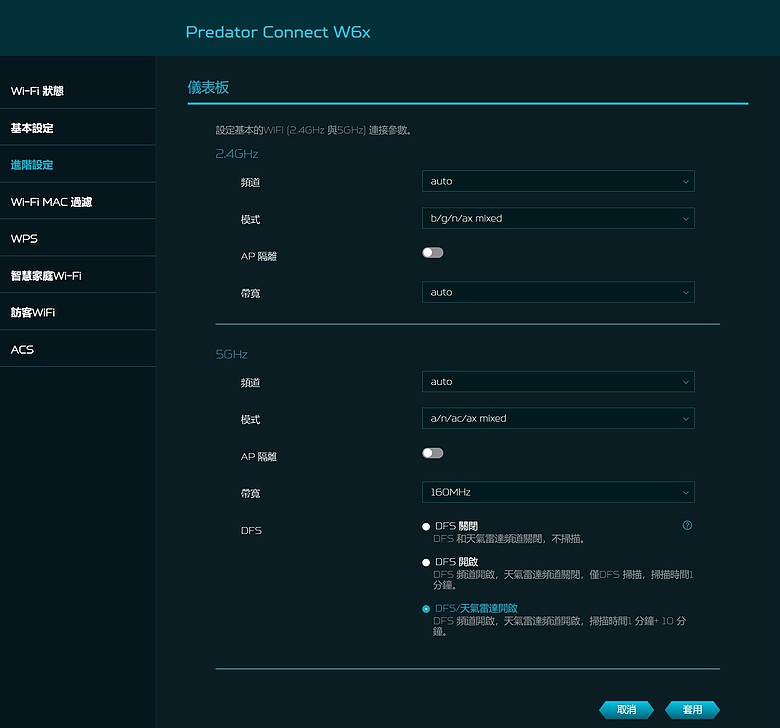The width and height of the screenshot is (780, 728).
Task: Click the 儀表板 page heading
Action: 208,88
